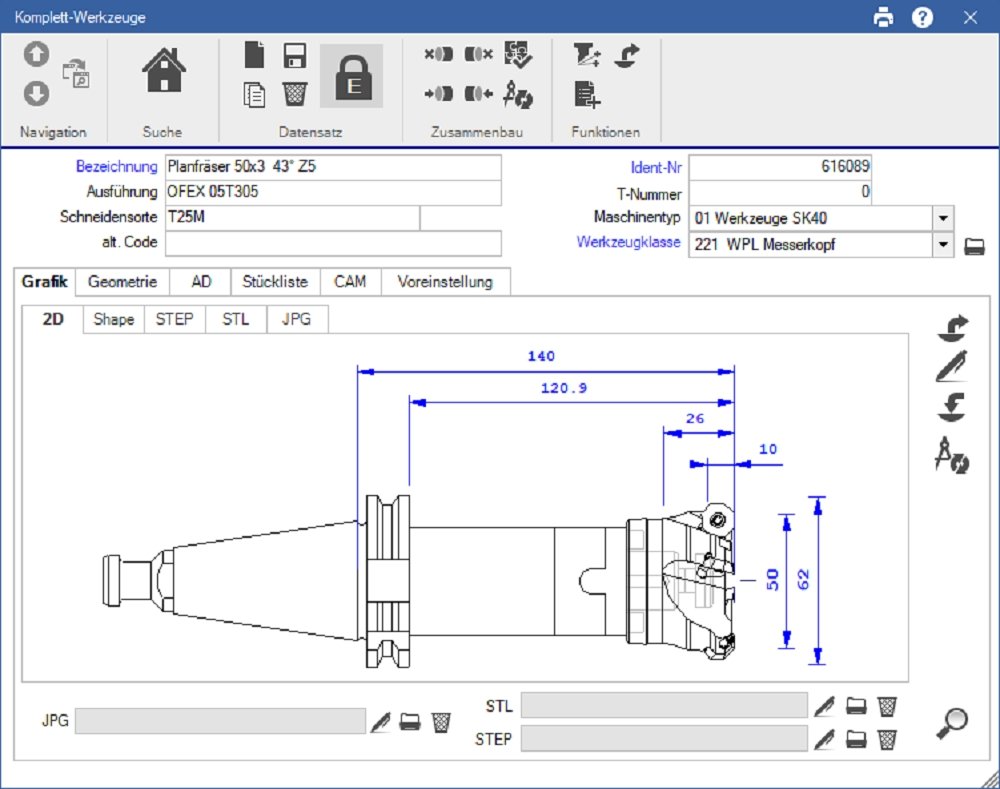Click the floppy disk save icon

pyautogui.click(x=294, y=55)
